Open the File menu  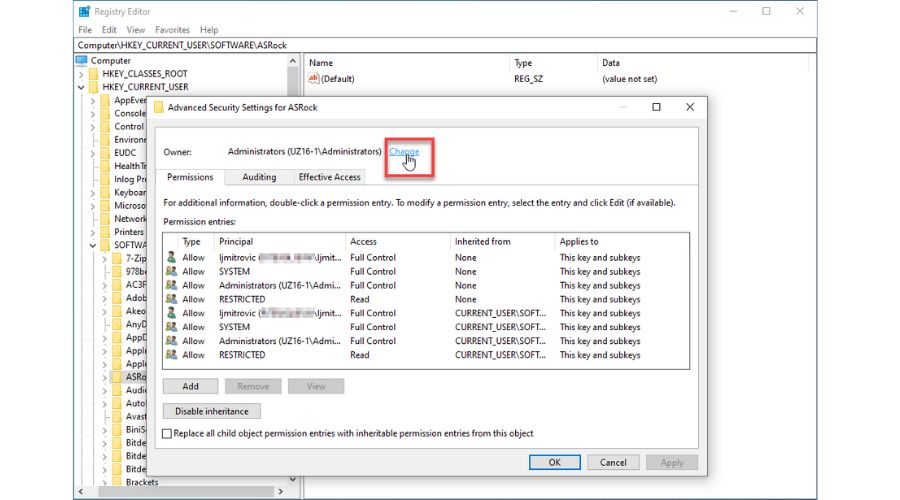pos(85,30)
